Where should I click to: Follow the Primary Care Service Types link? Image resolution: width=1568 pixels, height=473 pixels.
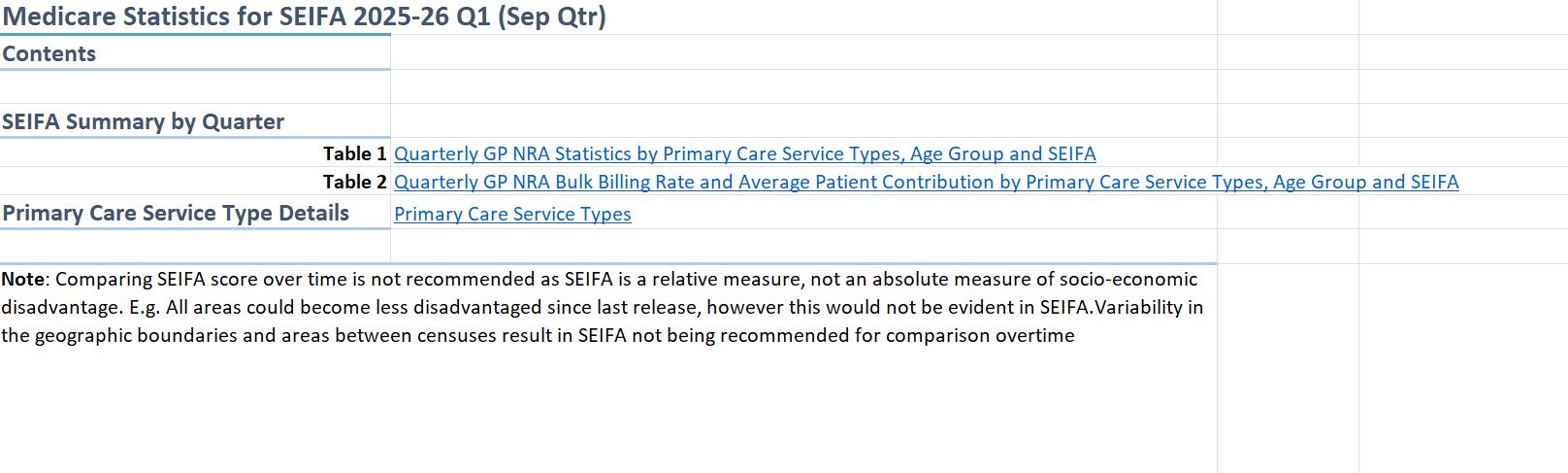(x=512, y=214)
